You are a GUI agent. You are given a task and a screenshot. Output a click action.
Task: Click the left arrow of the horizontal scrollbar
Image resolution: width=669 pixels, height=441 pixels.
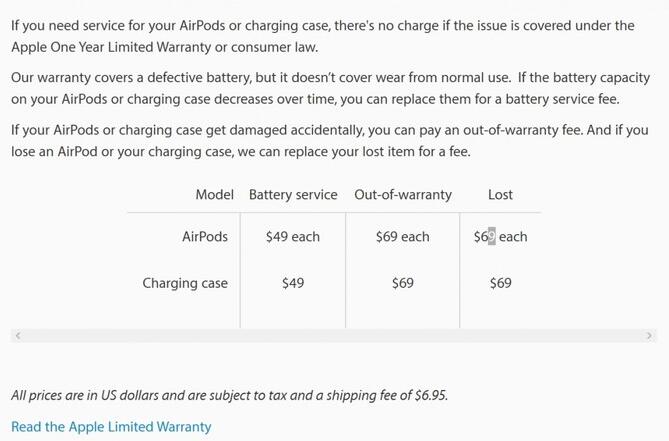coord(18,336)
